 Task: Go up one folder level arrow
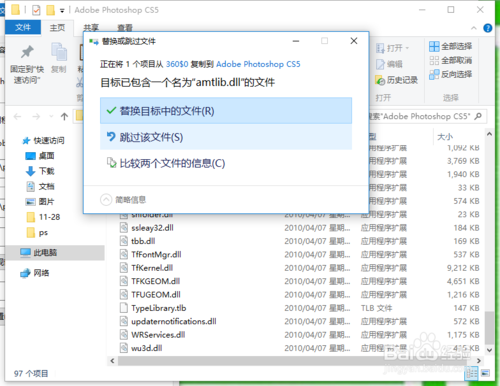click(64, 117)
